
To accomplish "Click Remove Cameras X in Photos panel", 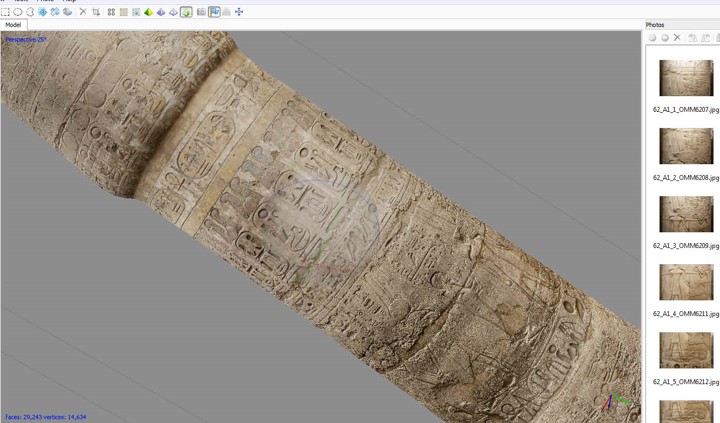I will coord(677,38).
